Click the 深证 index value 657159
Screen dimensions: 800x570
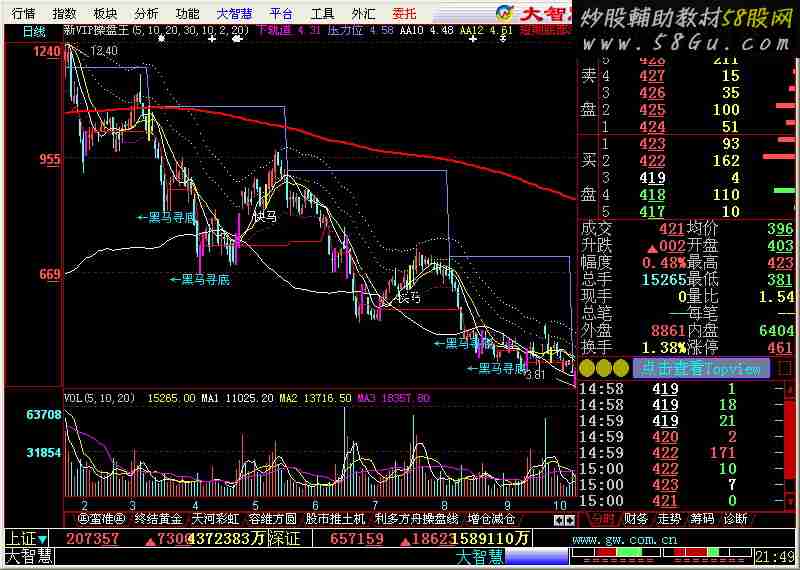tap(357, 538)
